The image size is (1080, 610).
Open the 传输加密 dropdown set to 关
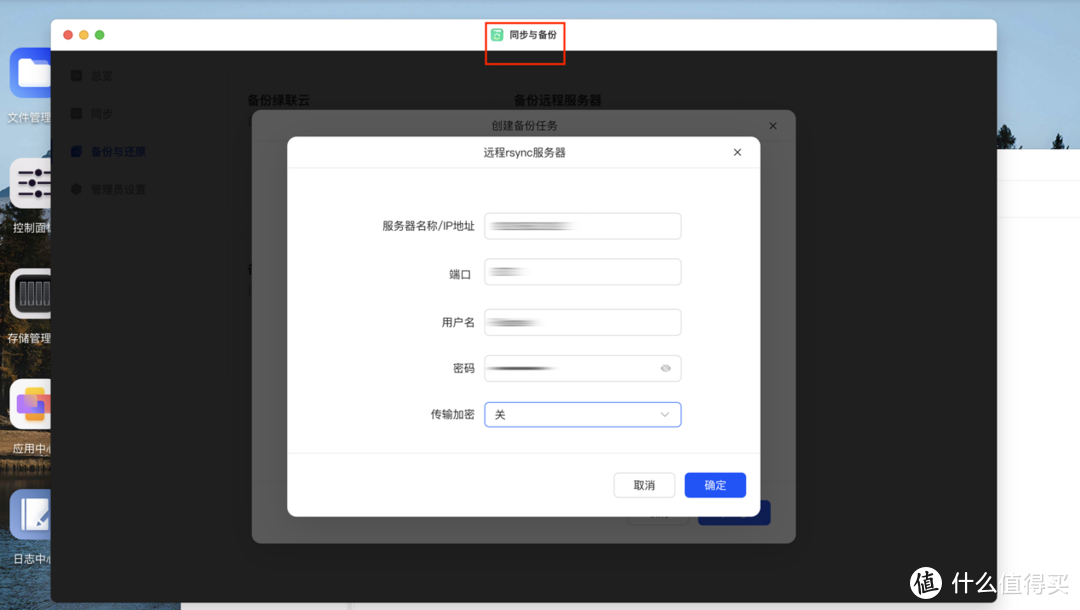(x=583, y=414)
